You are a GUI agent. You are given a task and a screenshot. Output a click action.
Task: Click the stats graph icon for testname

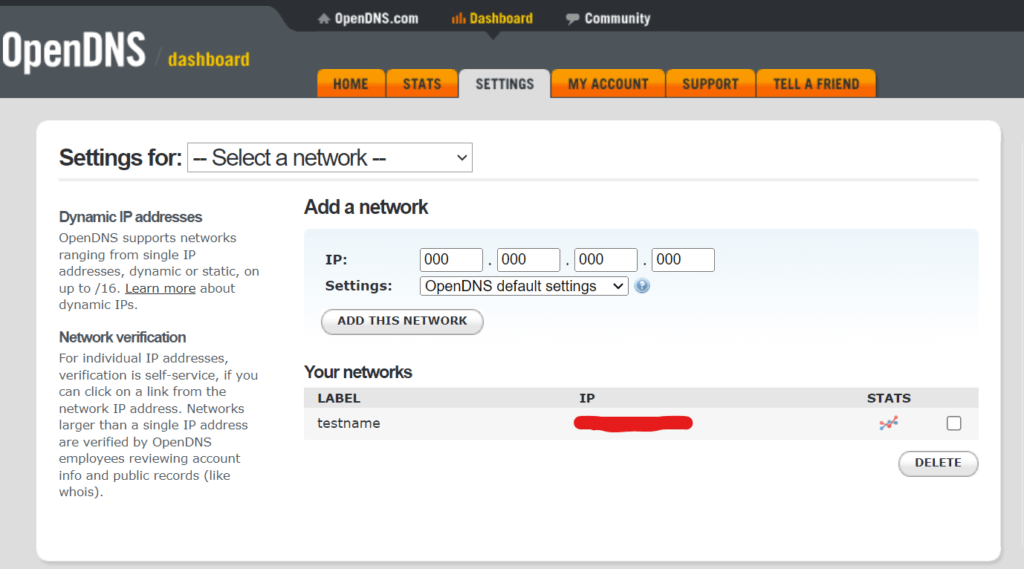888,424
